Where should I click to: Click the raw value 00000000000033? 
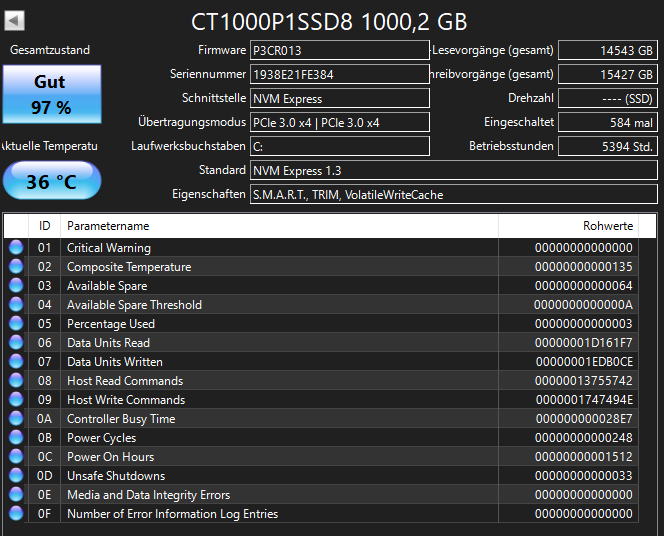(x=584, y=475)
